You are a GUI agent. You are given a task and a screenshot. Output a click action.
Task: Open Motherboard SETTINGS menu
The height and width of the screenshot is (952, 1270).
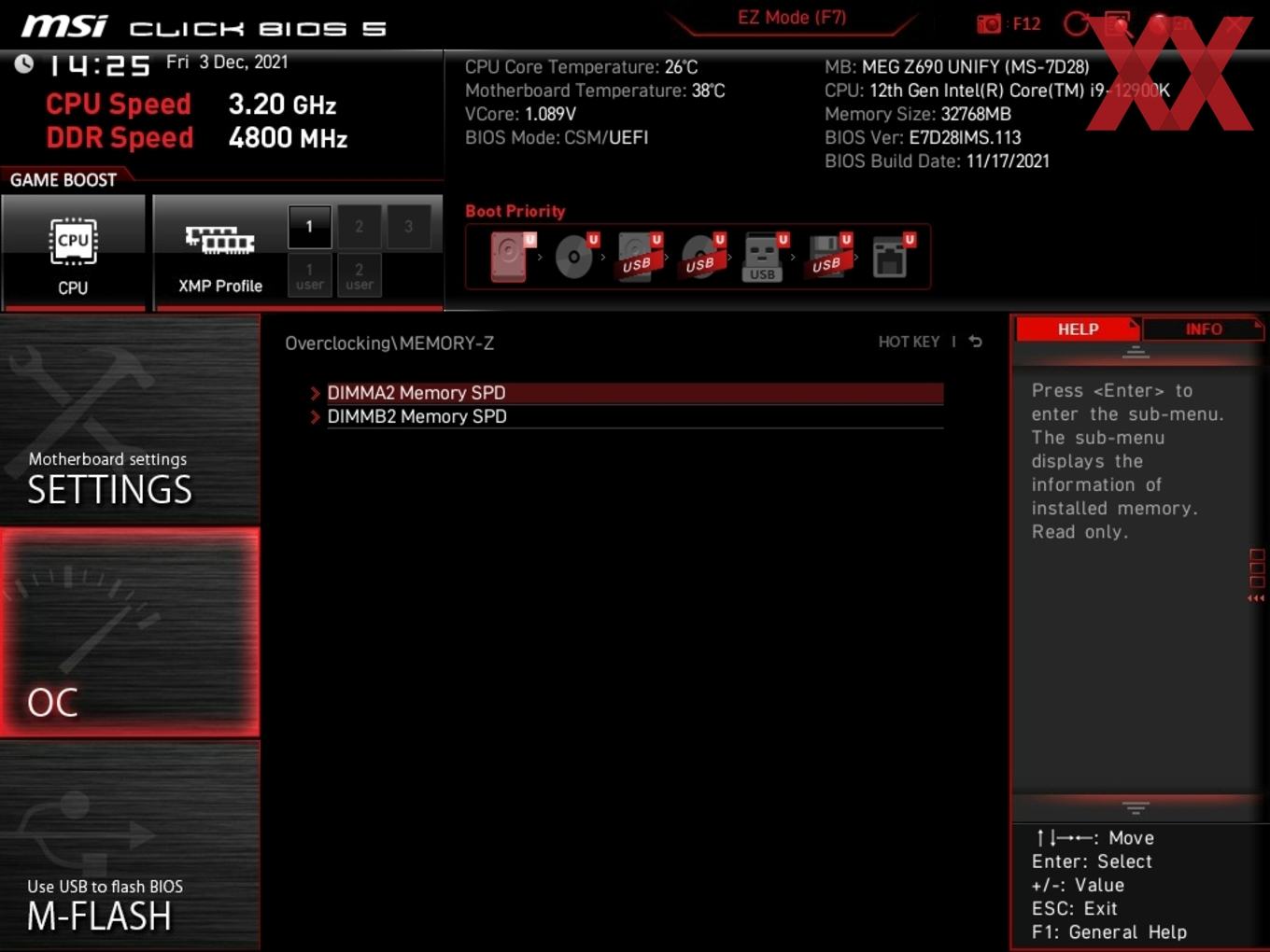130,420
